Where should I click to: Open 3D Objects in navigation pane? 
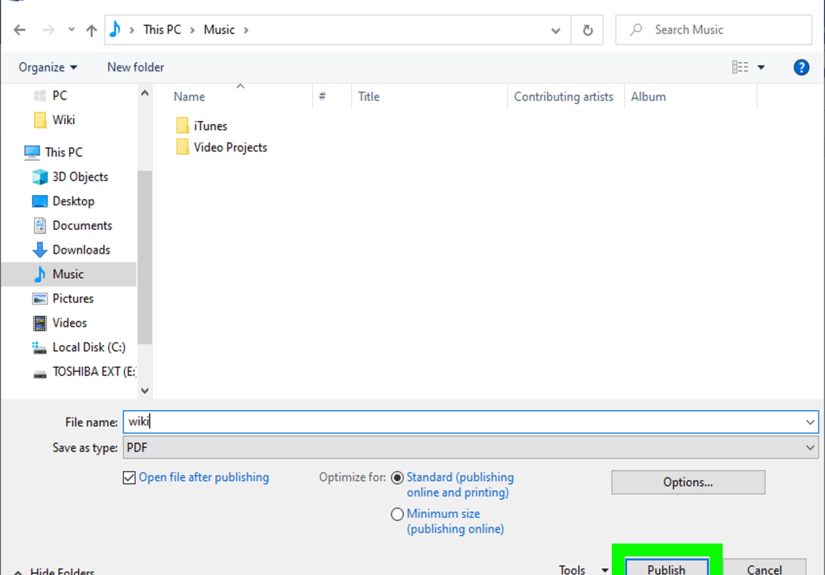(80, 177)
